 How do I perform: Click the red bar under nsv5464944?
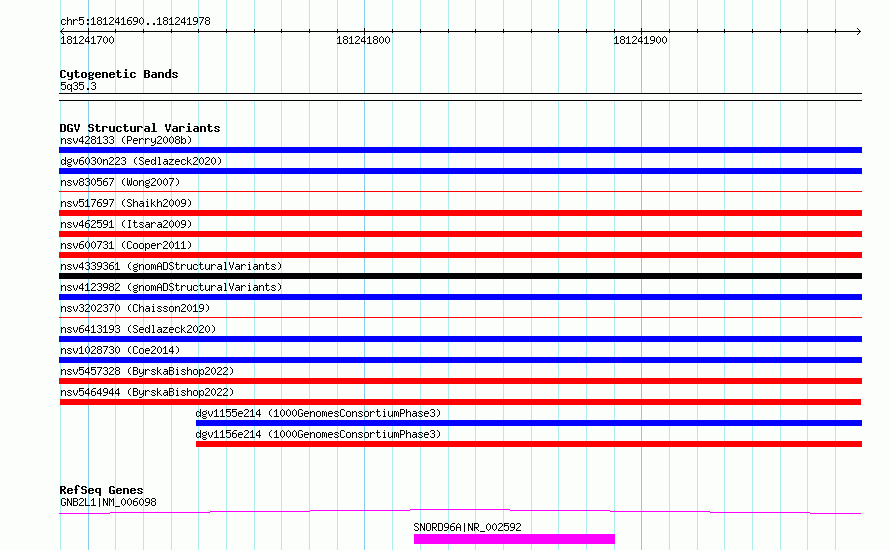point(460,402)
